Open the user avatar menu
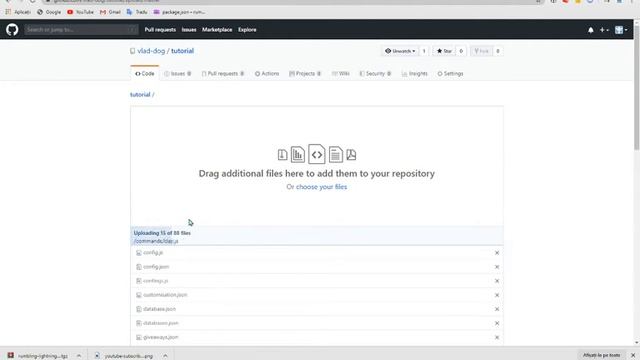 (621, 30)
